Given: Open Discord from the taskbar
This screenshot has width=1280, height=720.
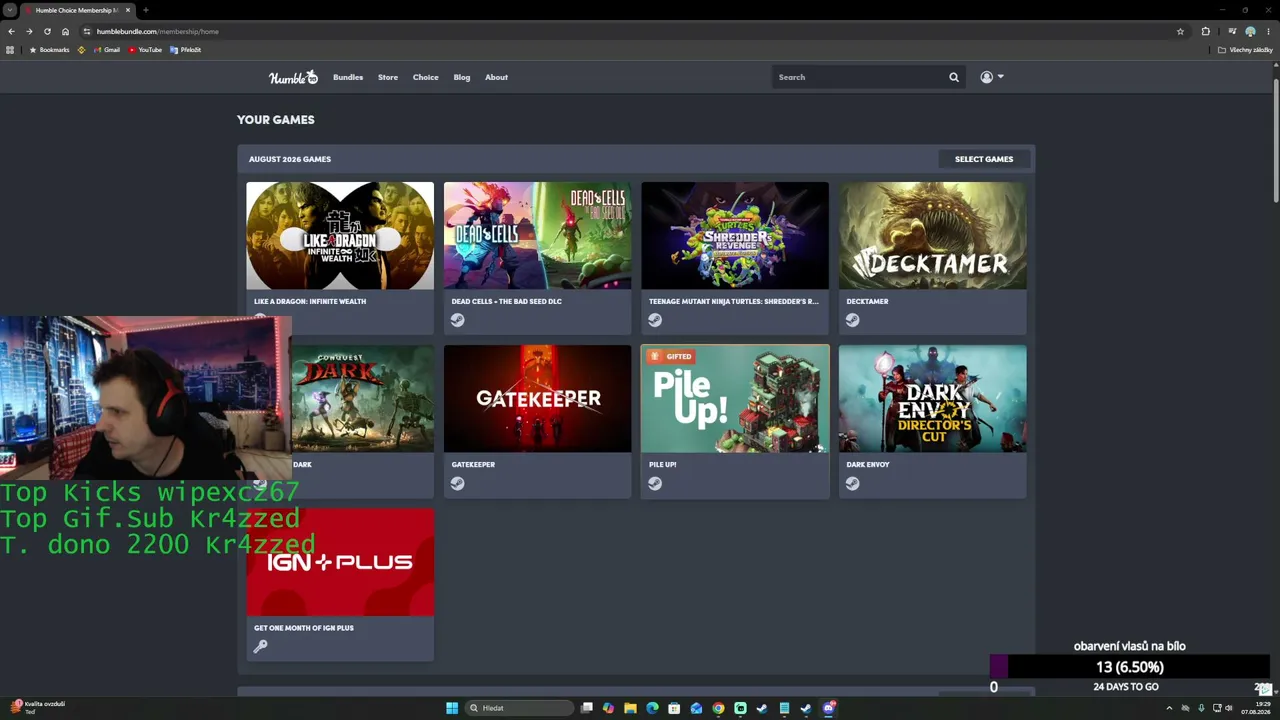Looking at the screenshot, I should coord(829,708).
